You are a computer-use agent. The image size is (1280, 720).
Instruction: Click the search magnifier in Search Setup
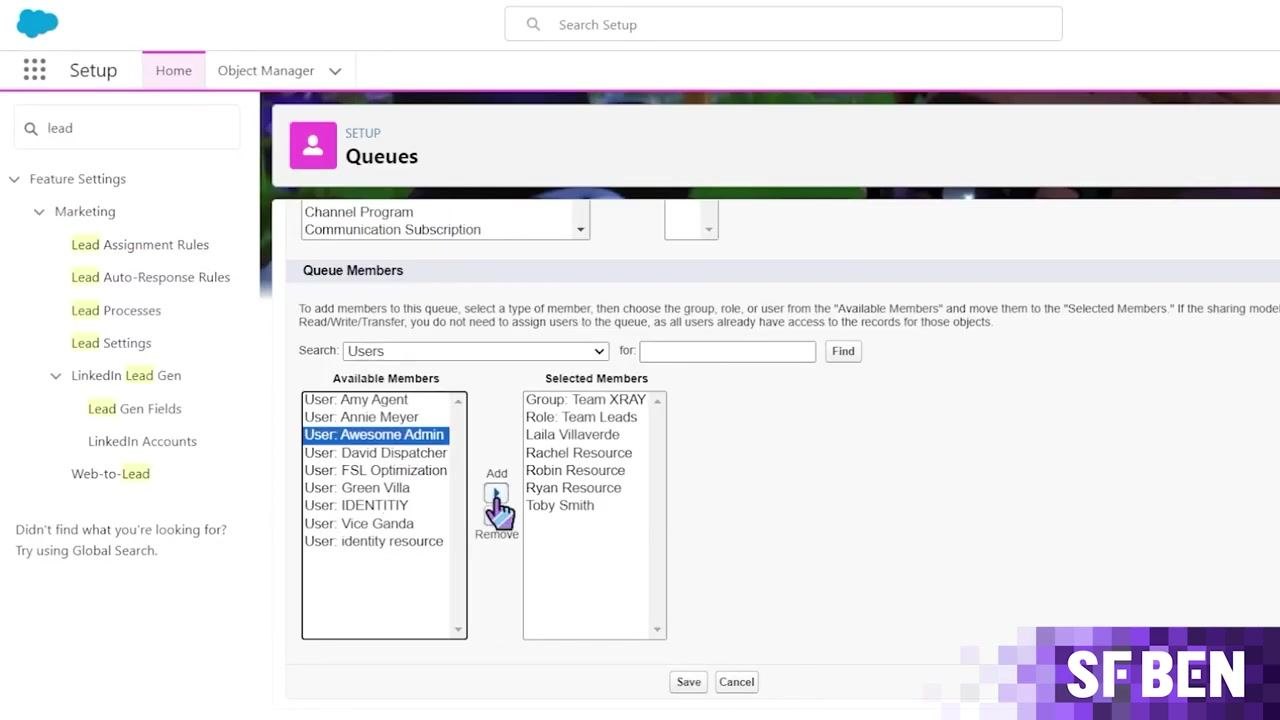[x=533, y=24]
